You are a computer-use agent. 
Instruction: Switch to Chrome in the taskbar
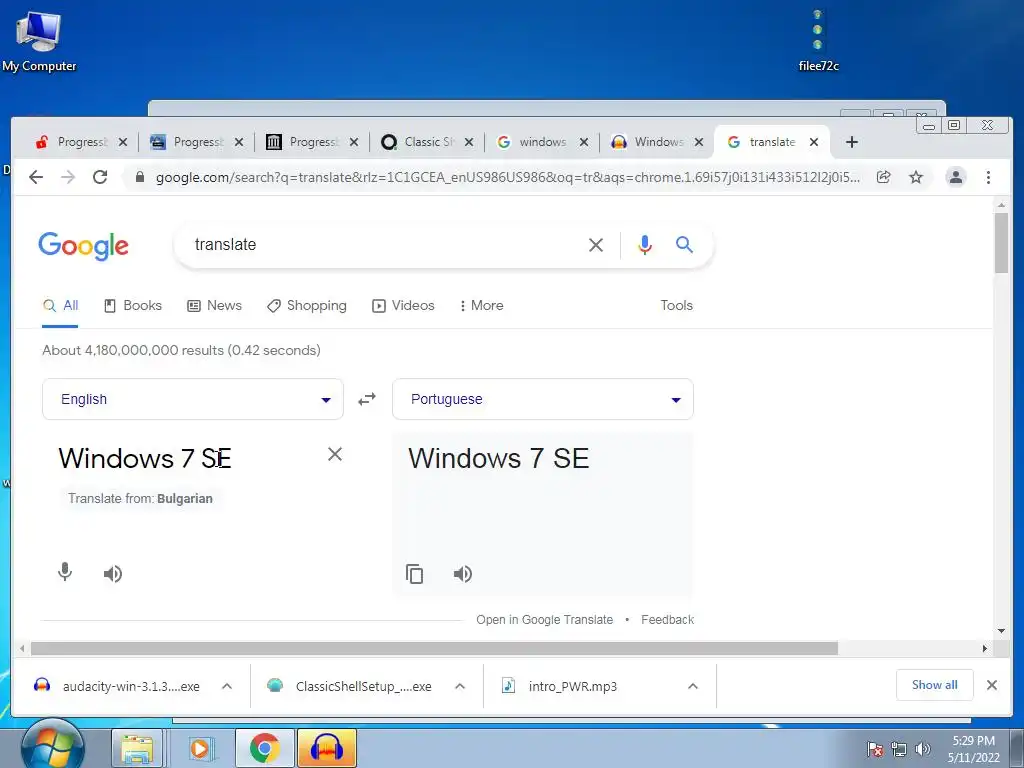click(264, 748)
